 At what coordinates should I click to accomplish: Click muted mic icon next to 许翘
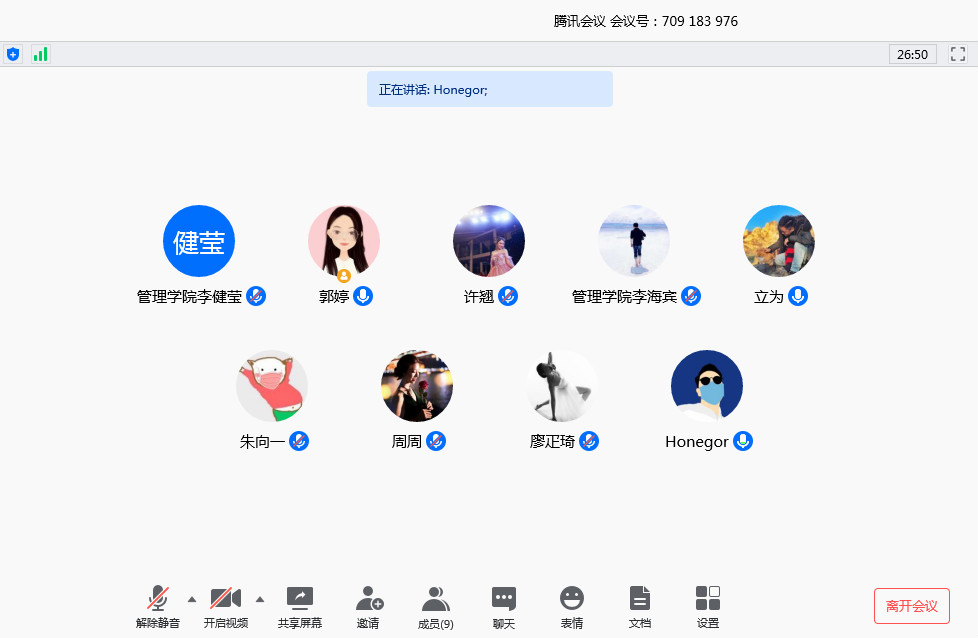[x=508, y=296]
